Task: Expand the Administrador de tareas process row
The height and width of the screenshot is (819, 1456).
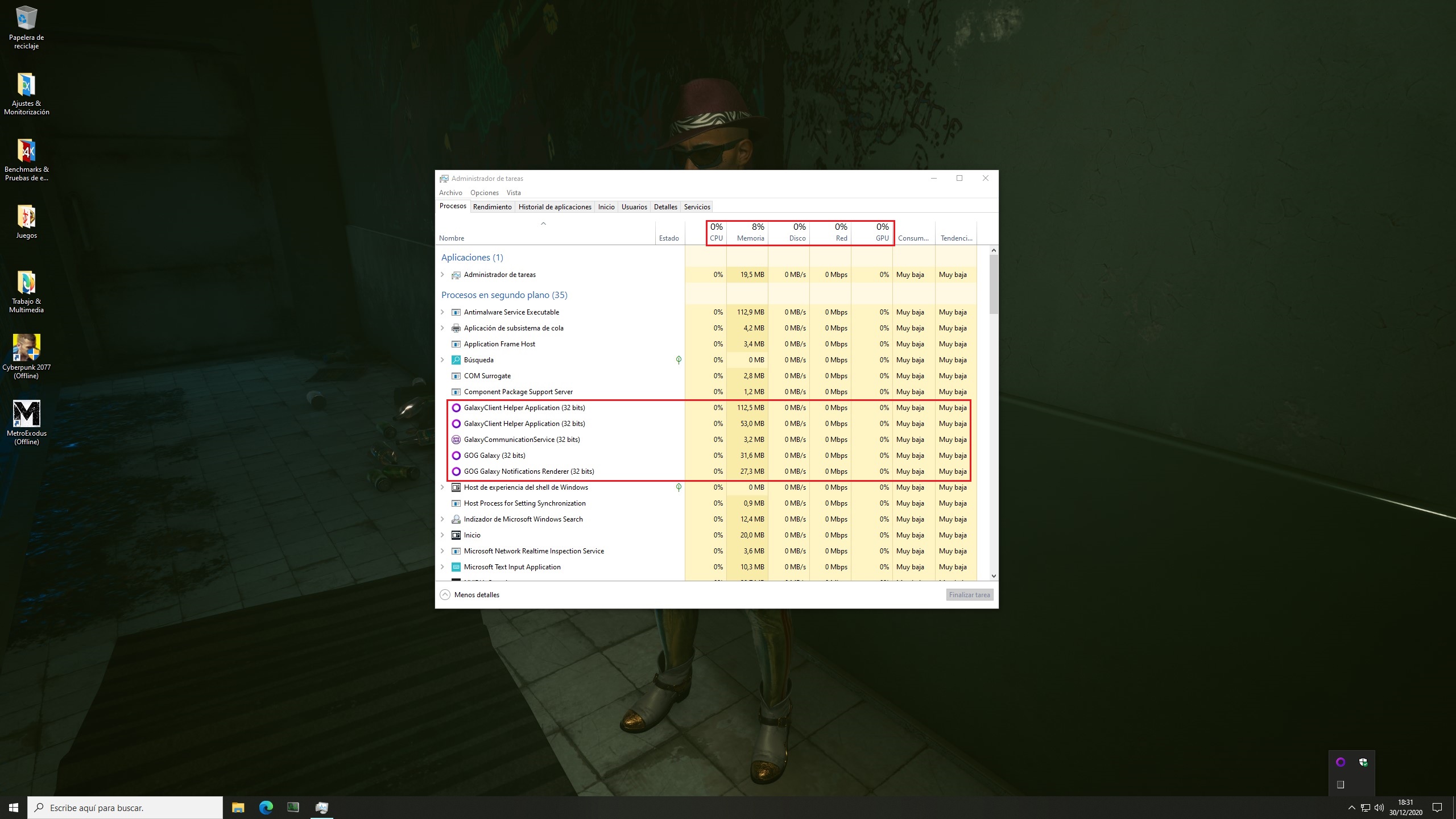Action: pyautogui.click(x=442, y=275)
